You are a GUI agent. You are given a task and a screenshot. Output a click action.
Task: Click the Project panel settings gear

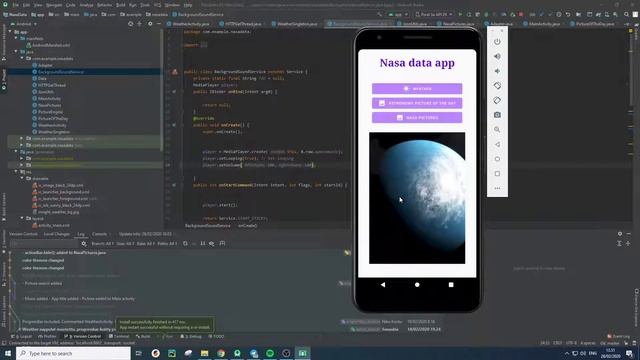150,24
